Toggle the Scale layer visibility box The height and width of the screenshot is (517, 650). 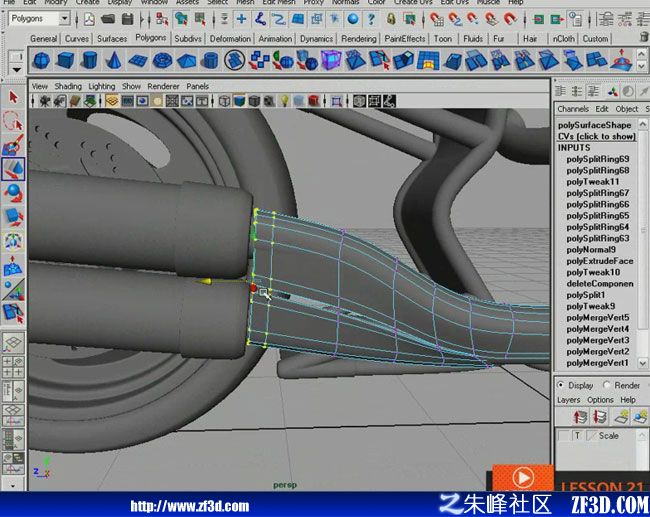563,436
